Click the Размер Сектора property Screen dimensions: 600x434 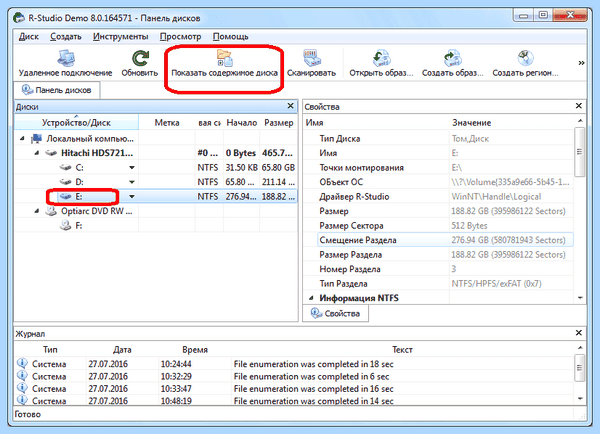click(x=351, y=225)
